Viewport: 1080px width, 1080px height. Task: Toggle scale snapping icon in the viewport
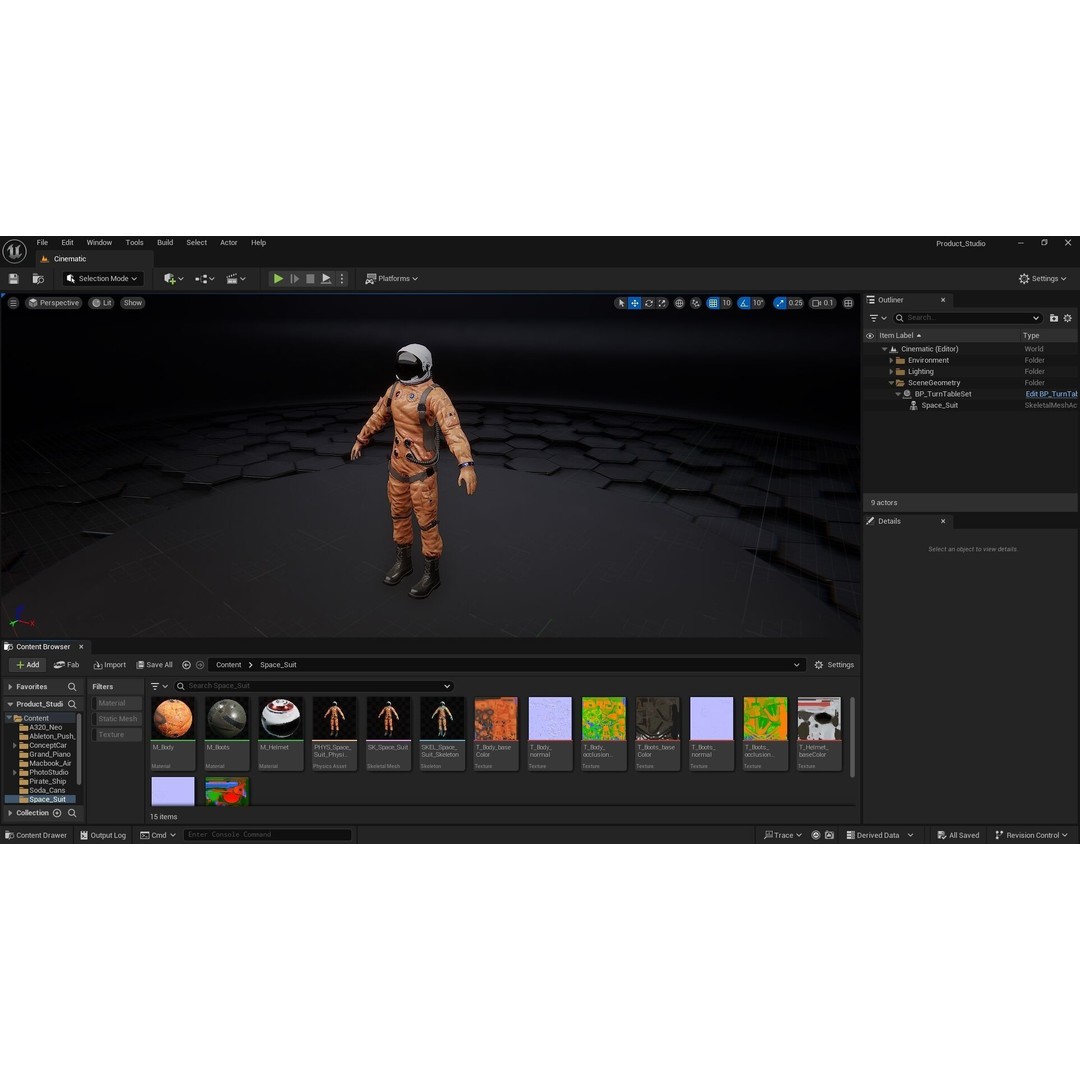pos(780,303)
